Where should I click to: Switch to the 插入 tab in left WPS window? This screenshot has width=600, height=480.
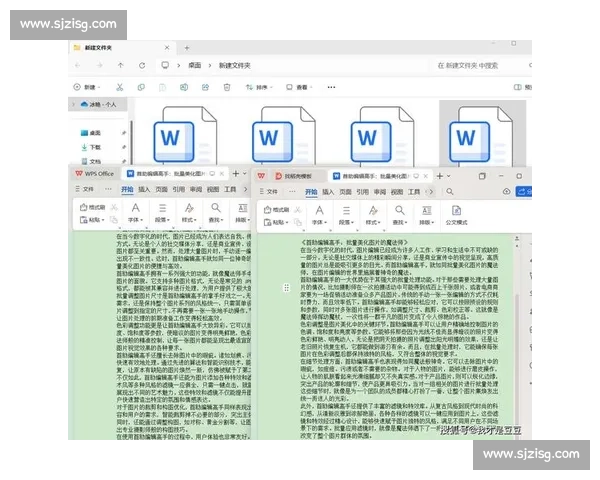click(x=144, y=189)
